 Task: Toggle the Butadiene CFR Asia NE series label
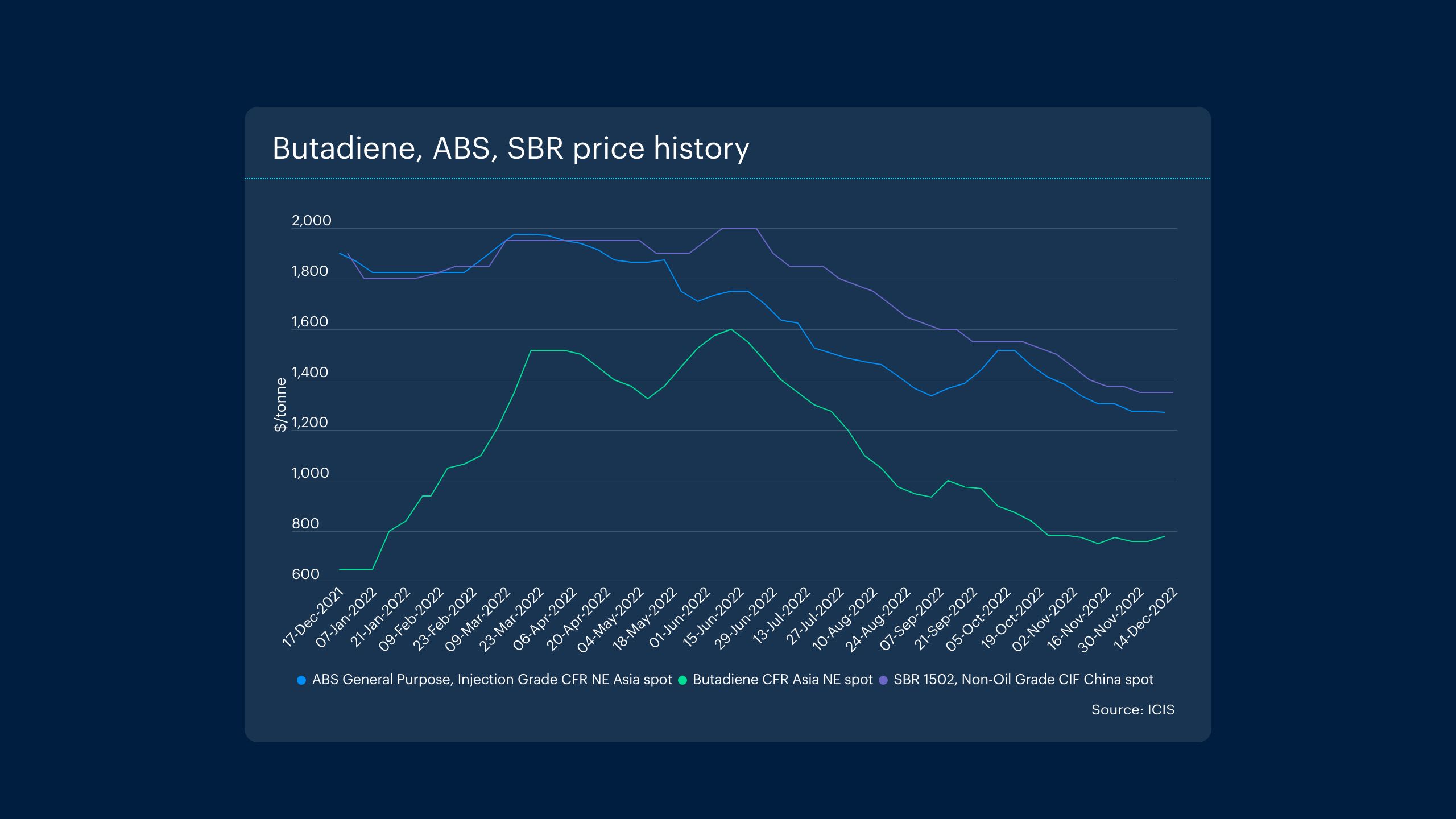783,680
